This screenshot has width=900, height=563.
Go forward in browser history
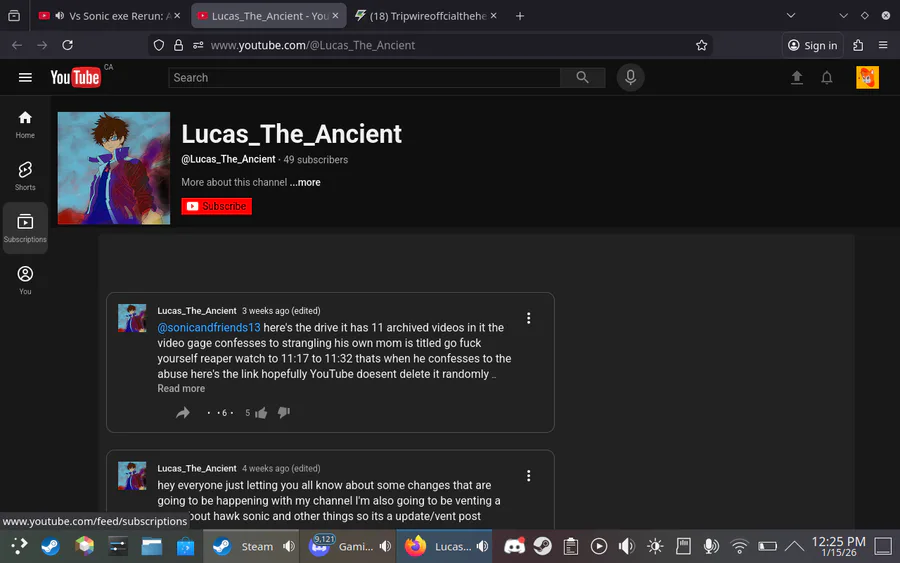pyautogui.click(x=42, y=45)
